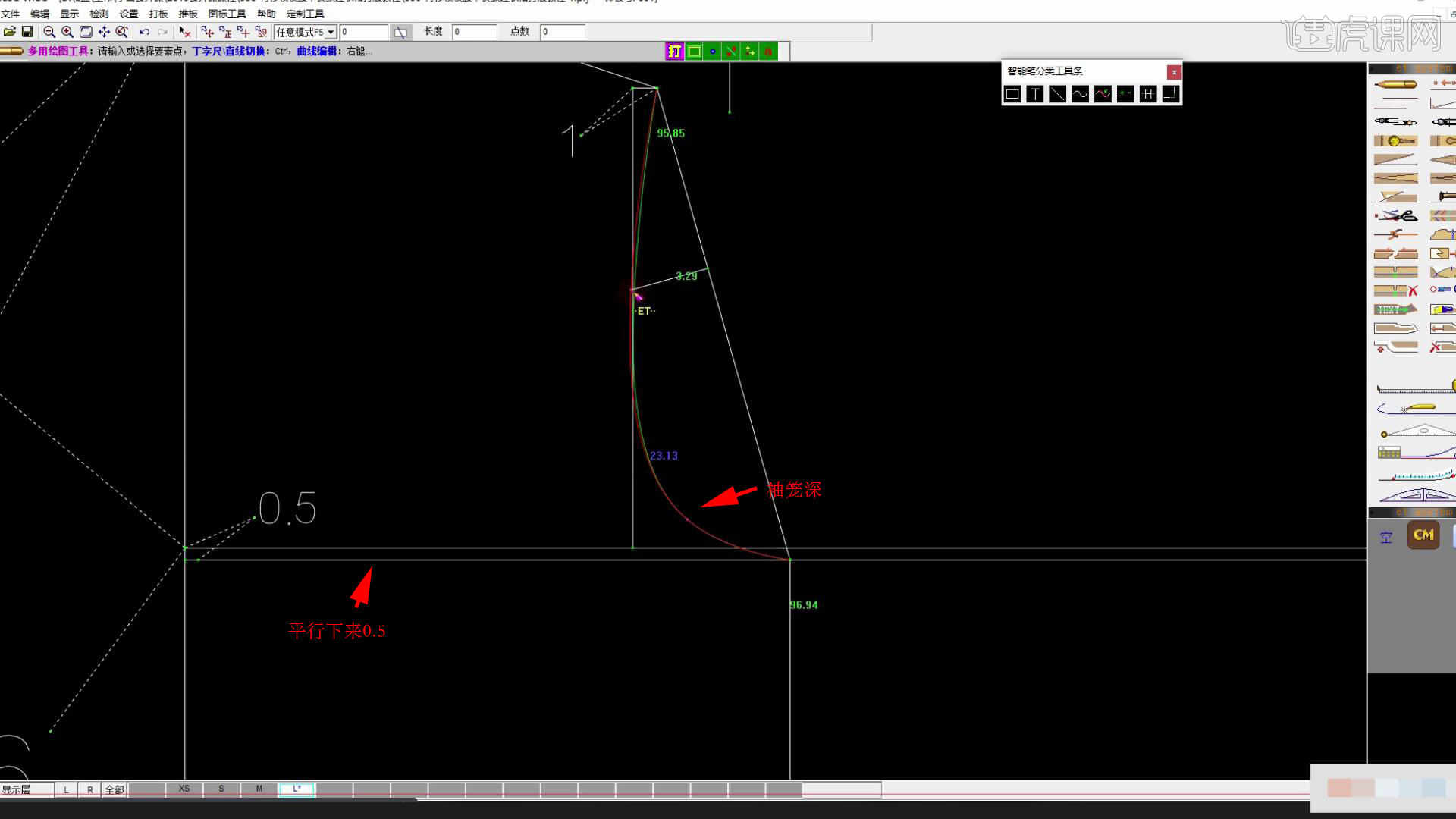Click the 全部 button
The width and height of the screenshot is (1456, 819).
[x=115, y=789]
